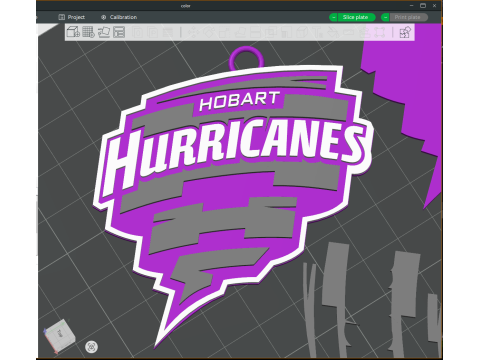This screenshot has height=360, width=480.
Task: Select the purple keyring loop on model
Action: (x=247, y=58)
